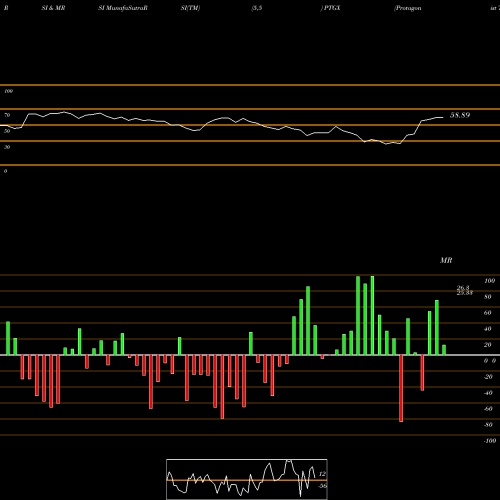
Task: Click the RSI value 58.89 label
Action: click(x=460, y=115)
